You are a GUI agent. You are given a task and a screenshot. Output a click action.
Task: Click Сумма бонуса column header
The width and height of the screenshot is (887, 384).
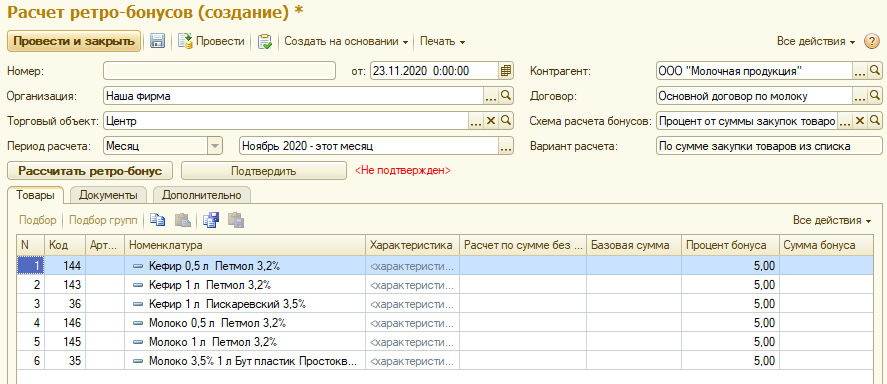(x=825, y=245)
